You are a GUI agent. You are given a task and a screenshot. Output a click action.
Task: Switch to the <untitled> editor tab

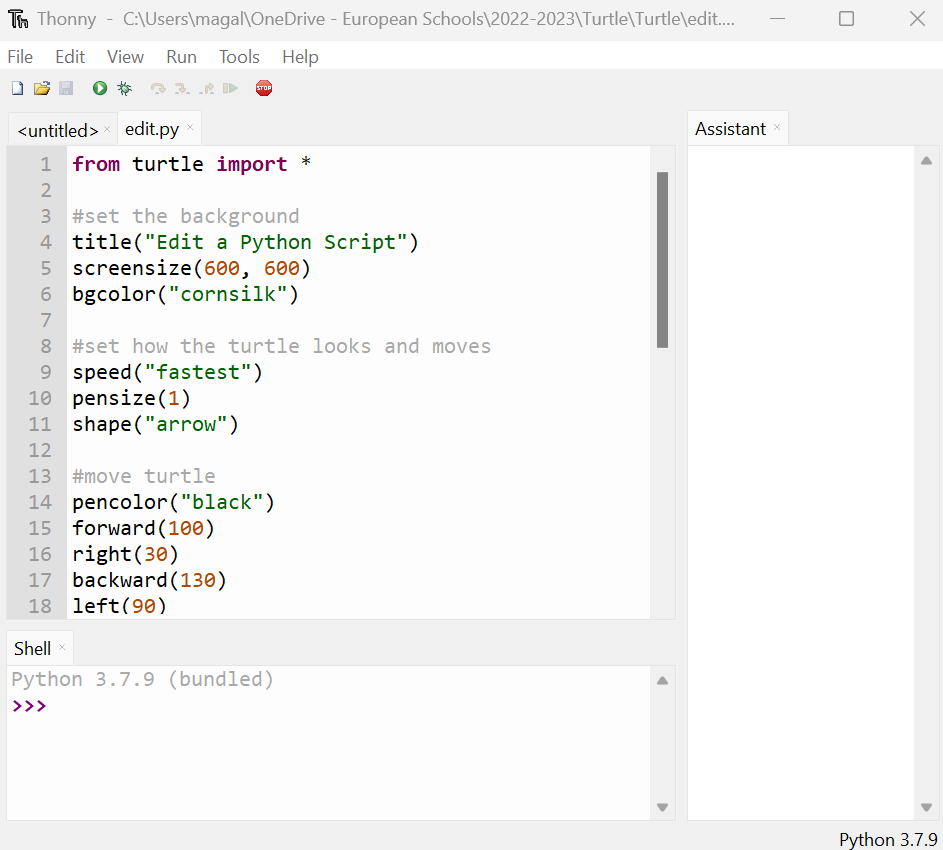58,130
